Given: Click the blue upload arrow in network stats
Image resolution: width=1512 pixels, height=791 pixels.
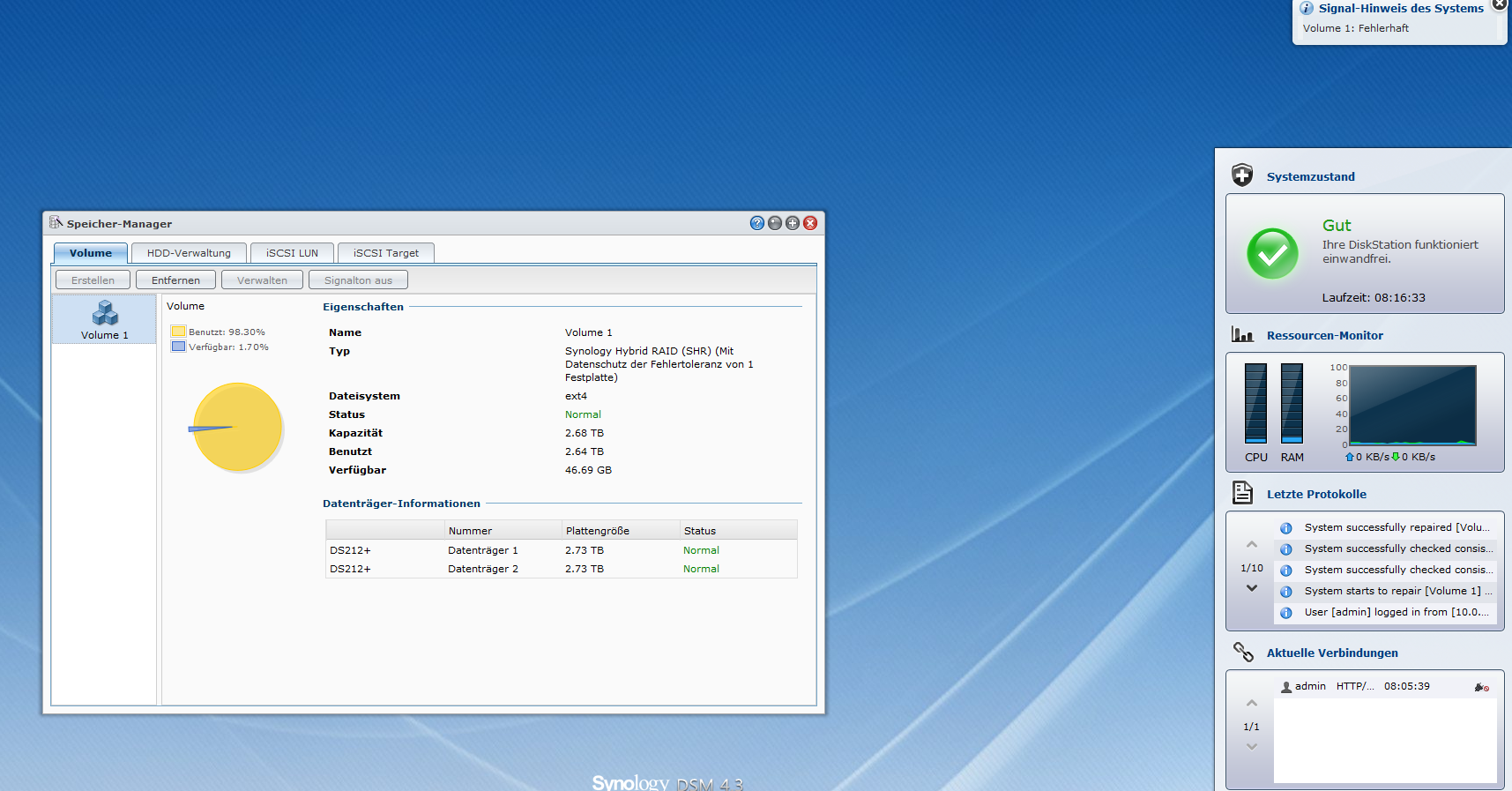Looking at the screenshot, I should (1349, 457).
